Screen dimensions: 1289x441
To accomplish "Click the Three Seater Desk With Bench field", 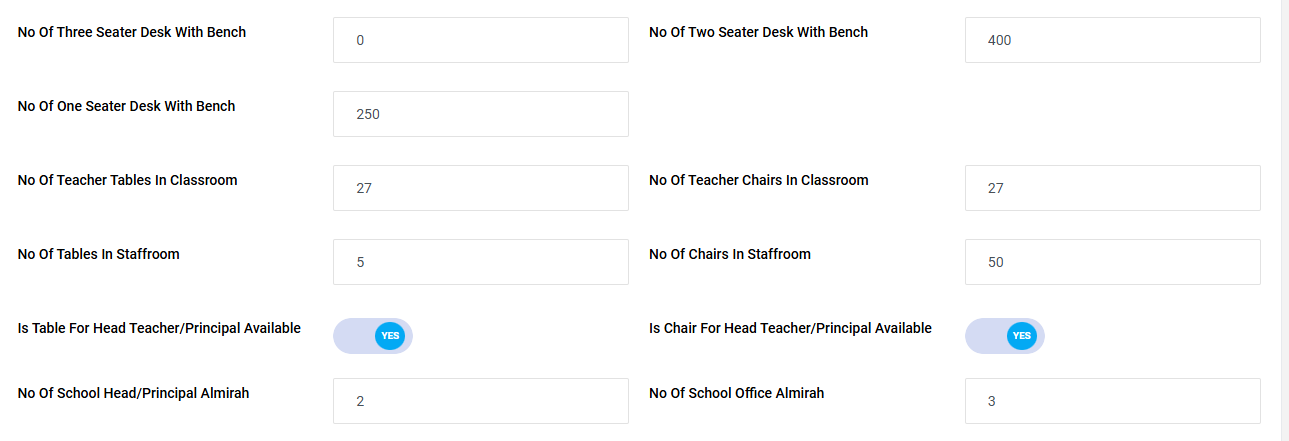I will coord(480,40).
